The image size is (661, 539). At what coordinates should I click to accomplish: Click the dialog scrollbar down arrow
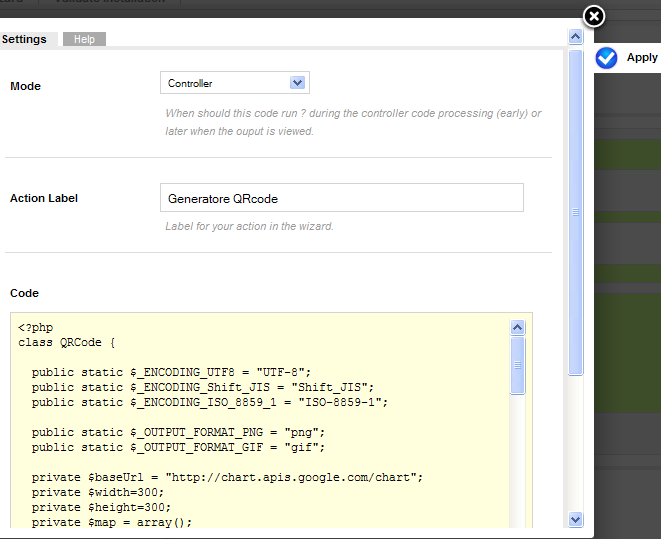(575, 519)
